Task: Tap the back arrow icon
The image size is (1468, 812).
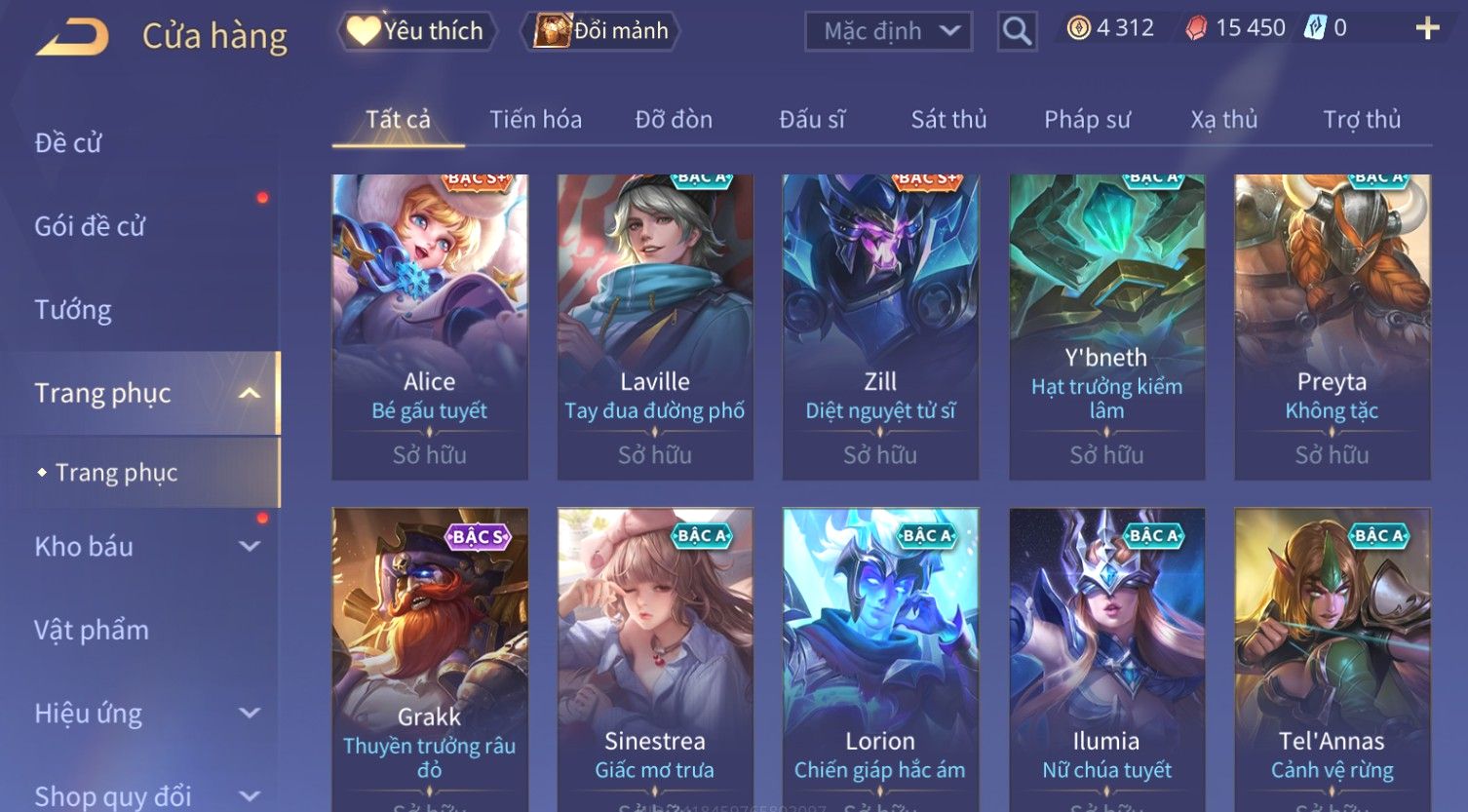Action: [71, 37]
